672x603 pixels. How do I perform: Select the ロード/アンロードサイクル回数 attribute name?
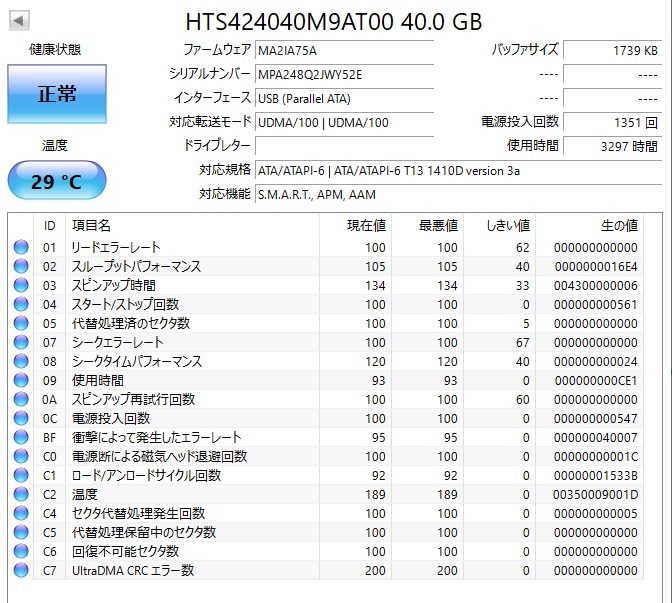[x=146, y=475]
